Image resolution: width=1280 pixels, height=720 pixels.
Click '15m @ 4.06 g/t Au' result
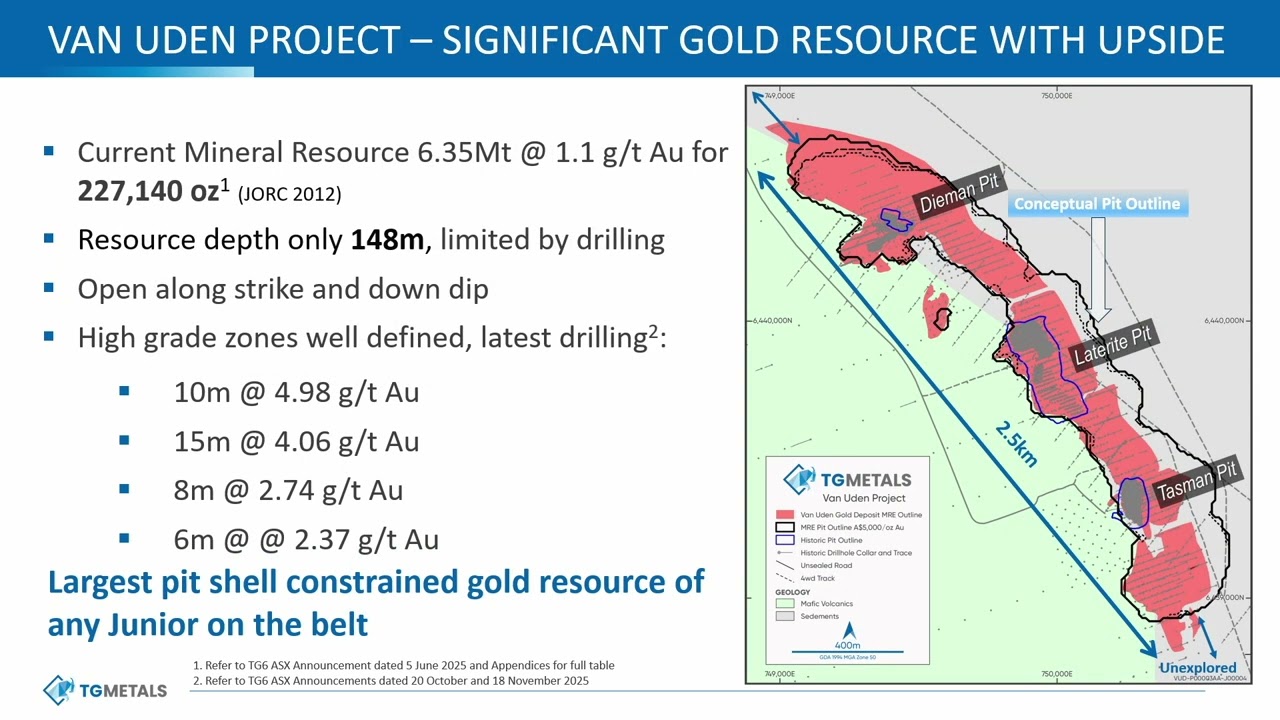pos(296,441)
